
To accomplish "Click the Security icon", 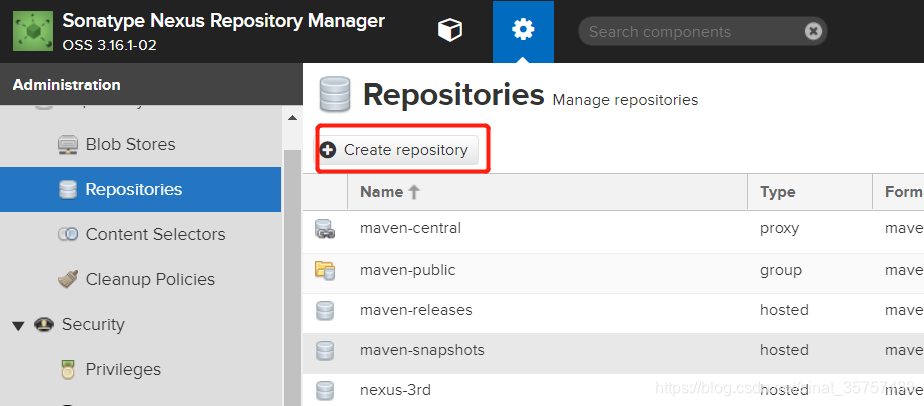I will tap(44, 324).
